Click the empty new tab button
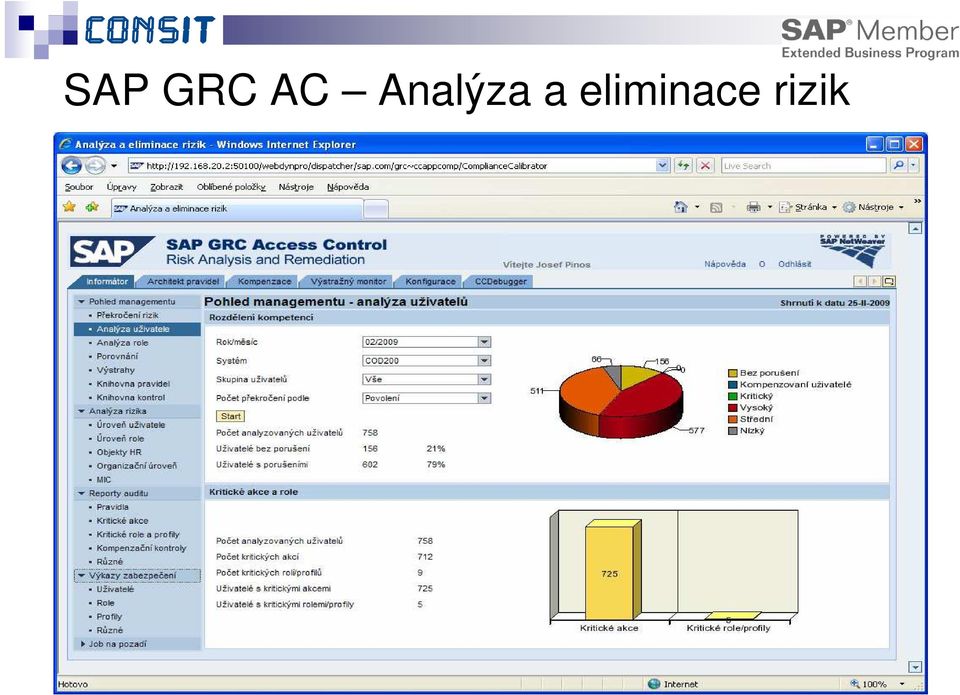 tap(376, 209)
